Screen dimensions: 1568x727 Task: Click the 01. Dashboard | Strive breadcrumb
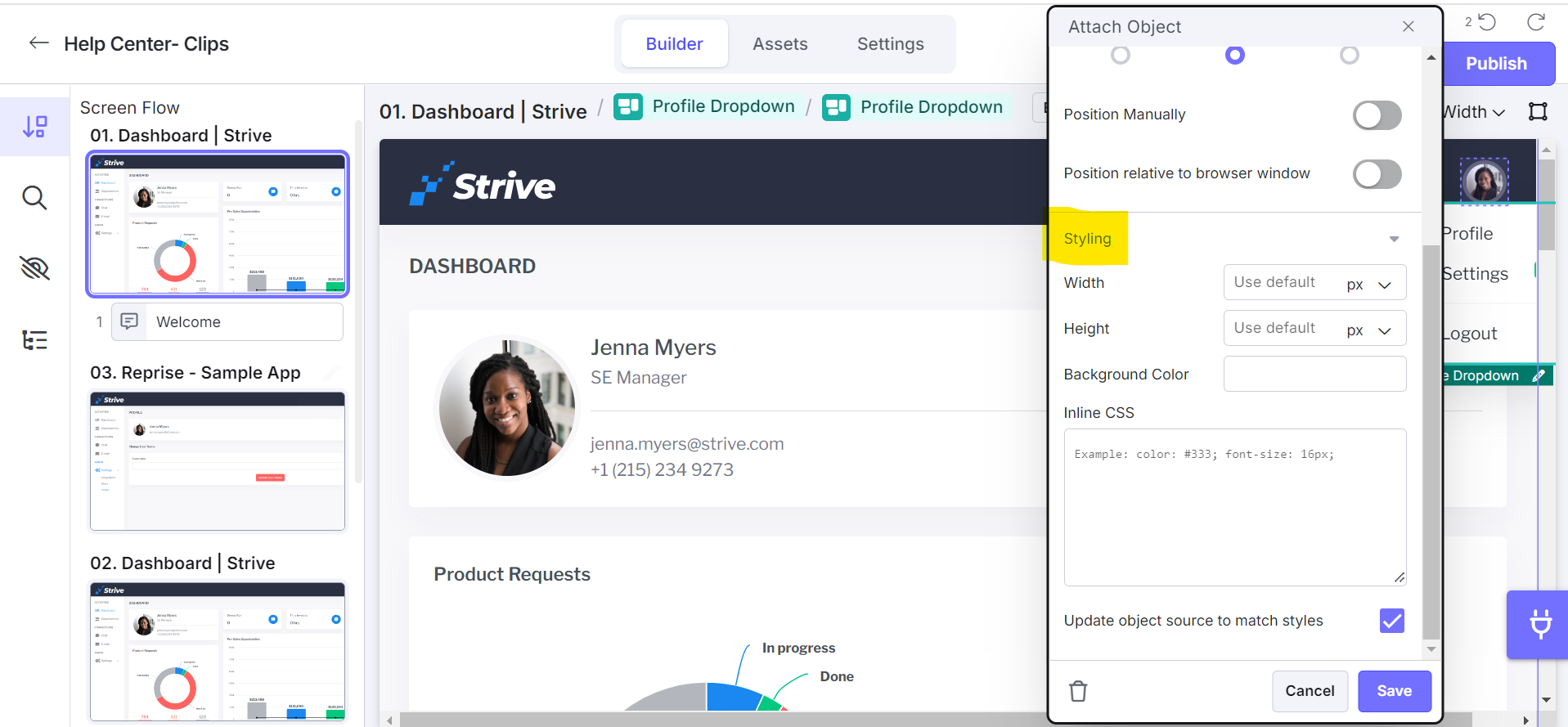tap(483, 111)
